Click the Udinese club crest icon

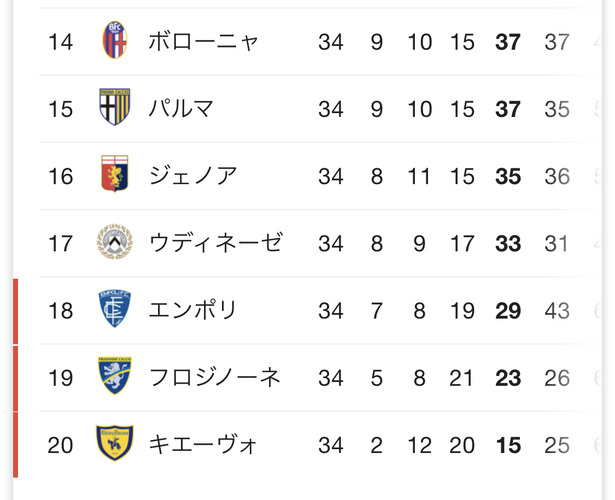point(115,242)
